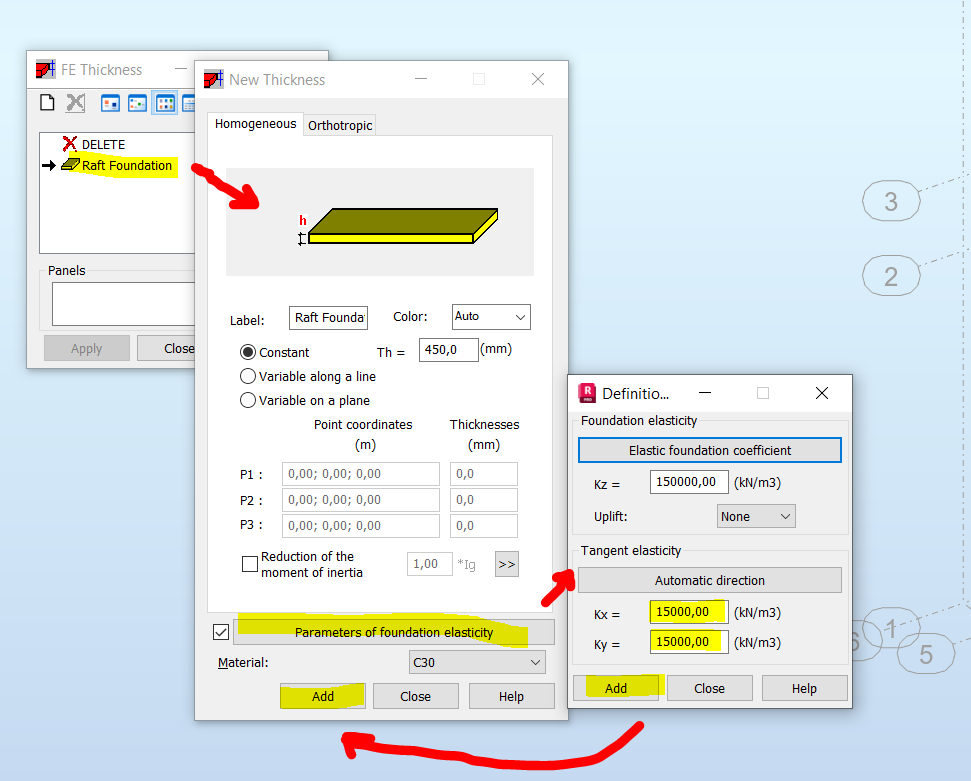Open the Uplift dropdown showing None
The image size is (971, 781).
point(756,515)
